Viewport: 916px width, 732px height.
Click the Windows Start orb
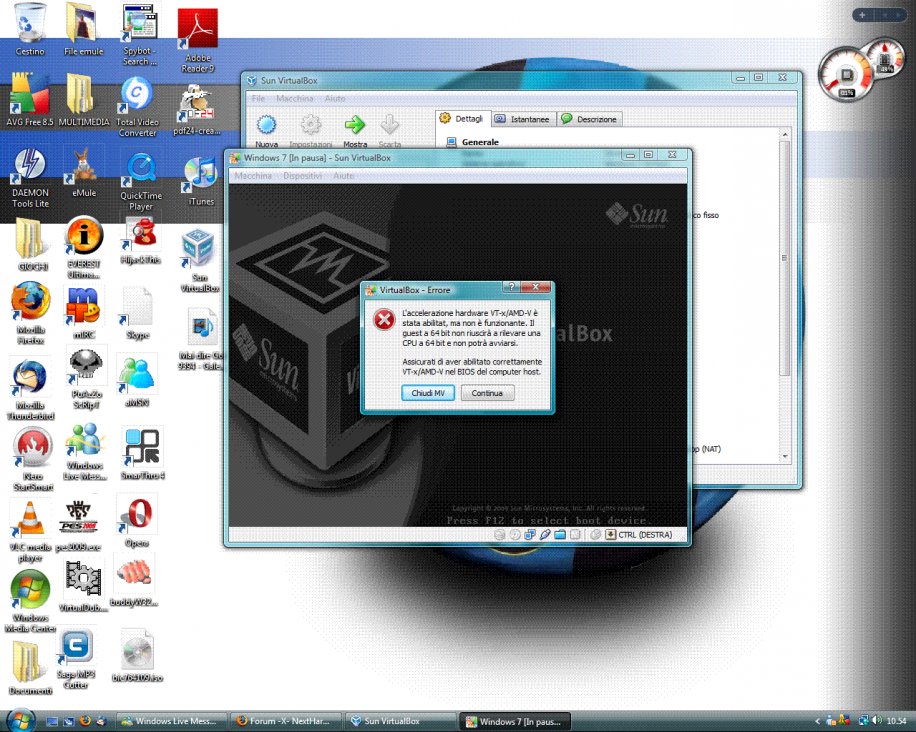pyautogui.click(x=21, y=720)
